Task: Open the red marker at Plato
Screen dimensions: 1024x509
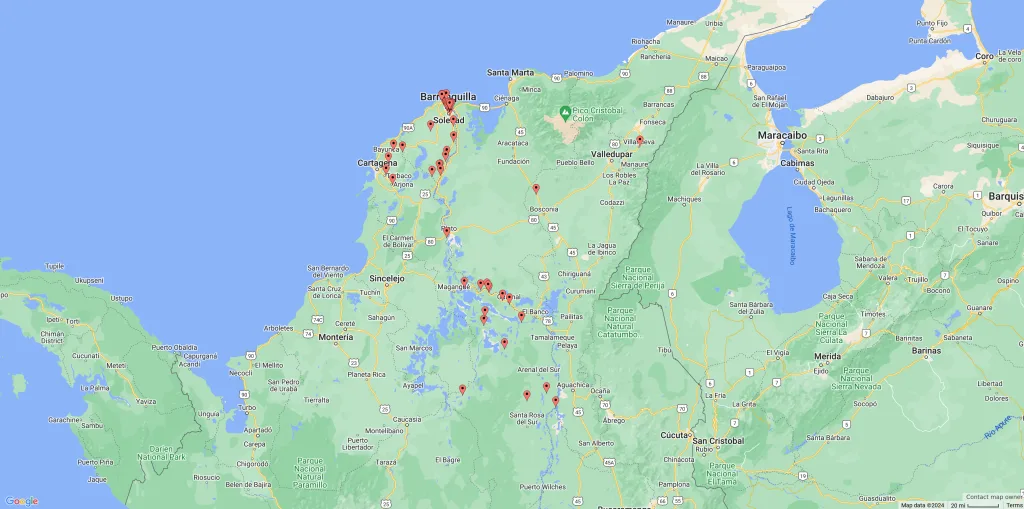Action: (x=447, y=232)
